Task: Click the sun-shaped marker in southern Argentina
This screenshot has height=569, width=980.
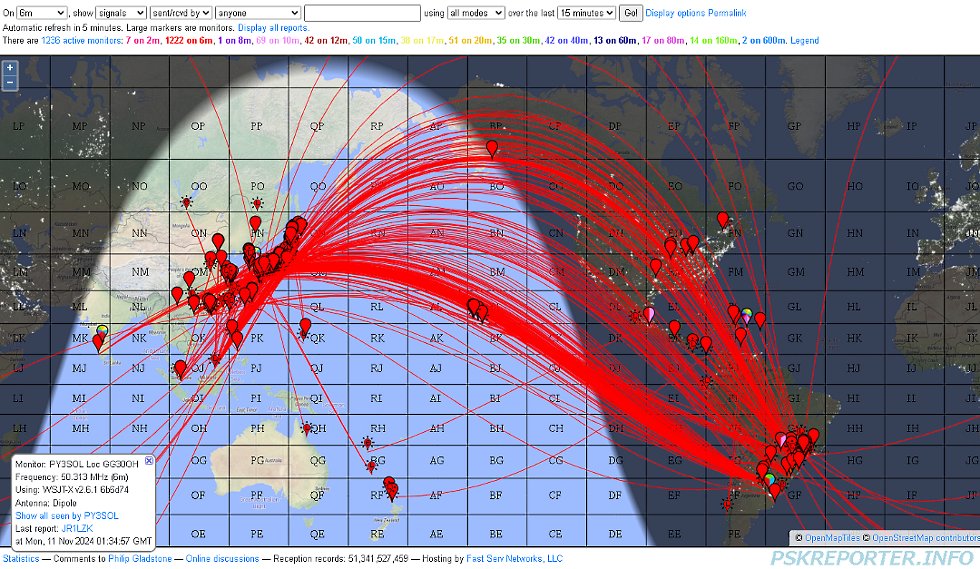Action: (x=726, y=503)
